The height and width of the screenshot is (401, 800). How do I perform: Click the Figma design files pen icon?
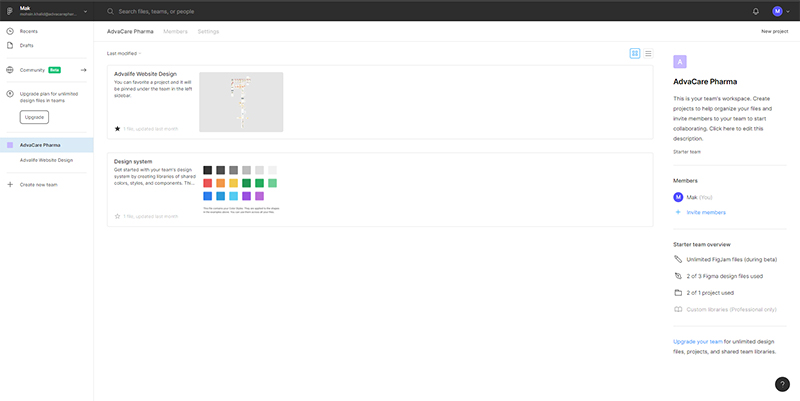[x=678, y=276]
